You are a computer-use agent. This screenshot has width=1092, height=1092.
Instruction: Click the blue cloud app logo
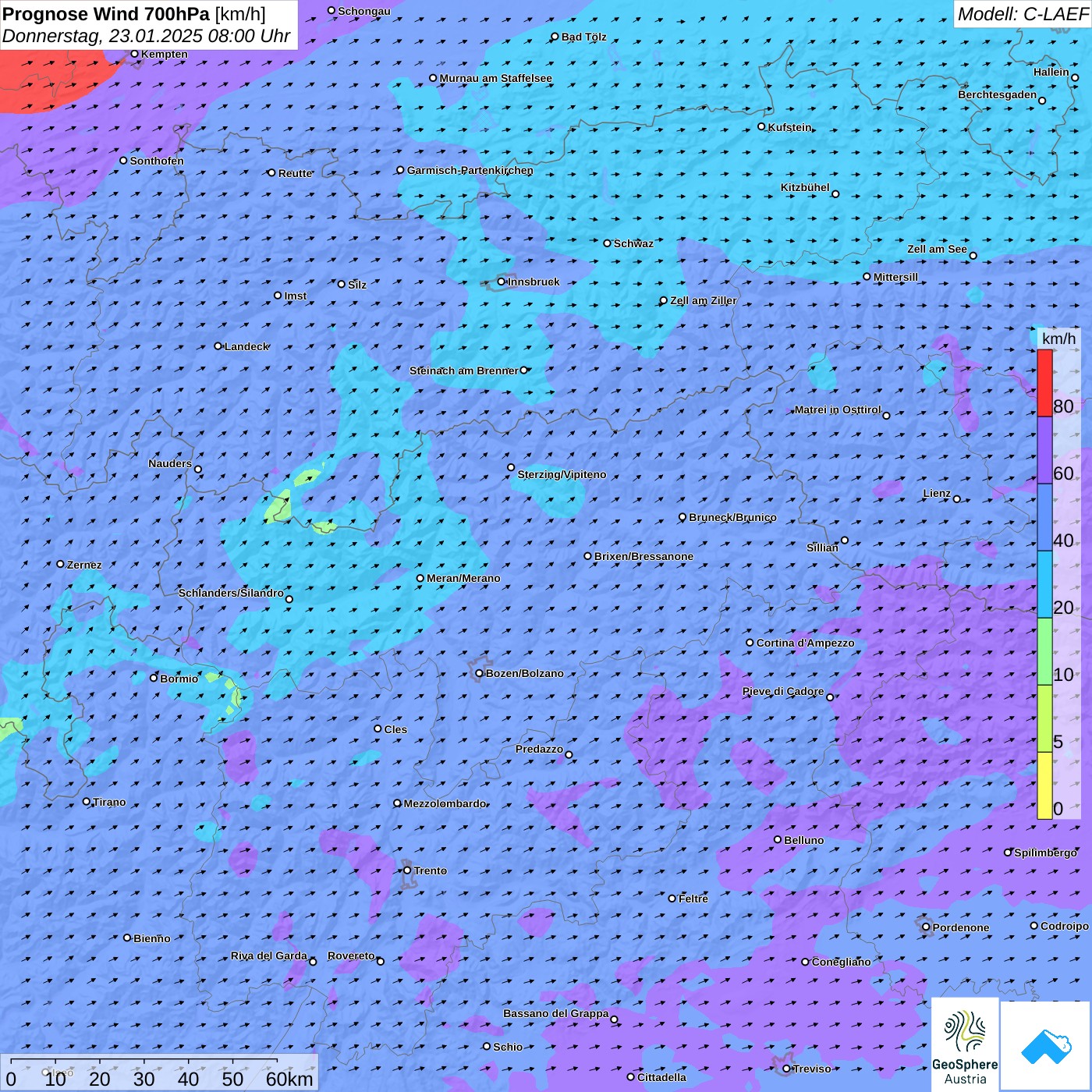1046,1047
